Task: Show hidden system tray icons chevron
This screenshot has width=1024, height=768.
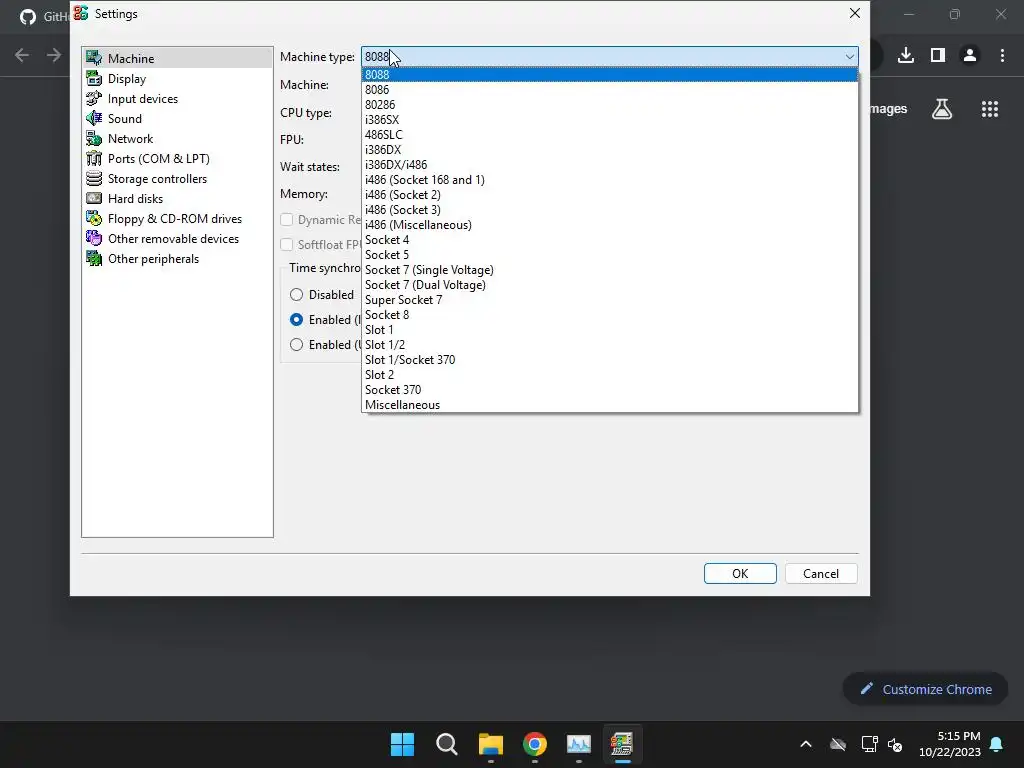Action: pos(806,744)
